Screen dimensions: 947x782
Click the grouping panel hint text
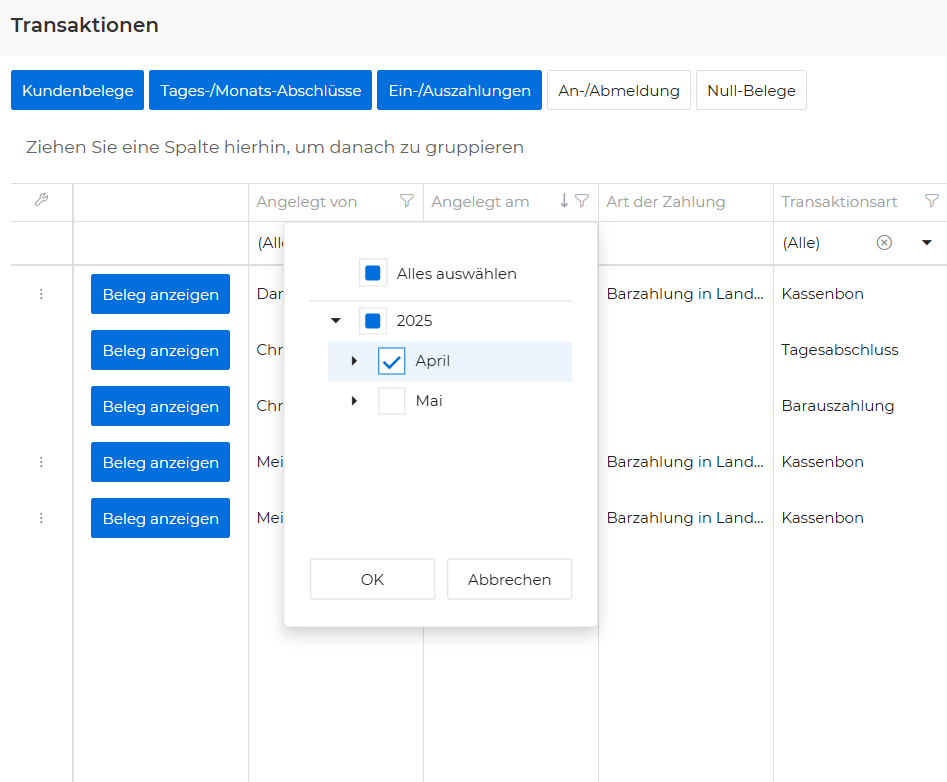275,147
